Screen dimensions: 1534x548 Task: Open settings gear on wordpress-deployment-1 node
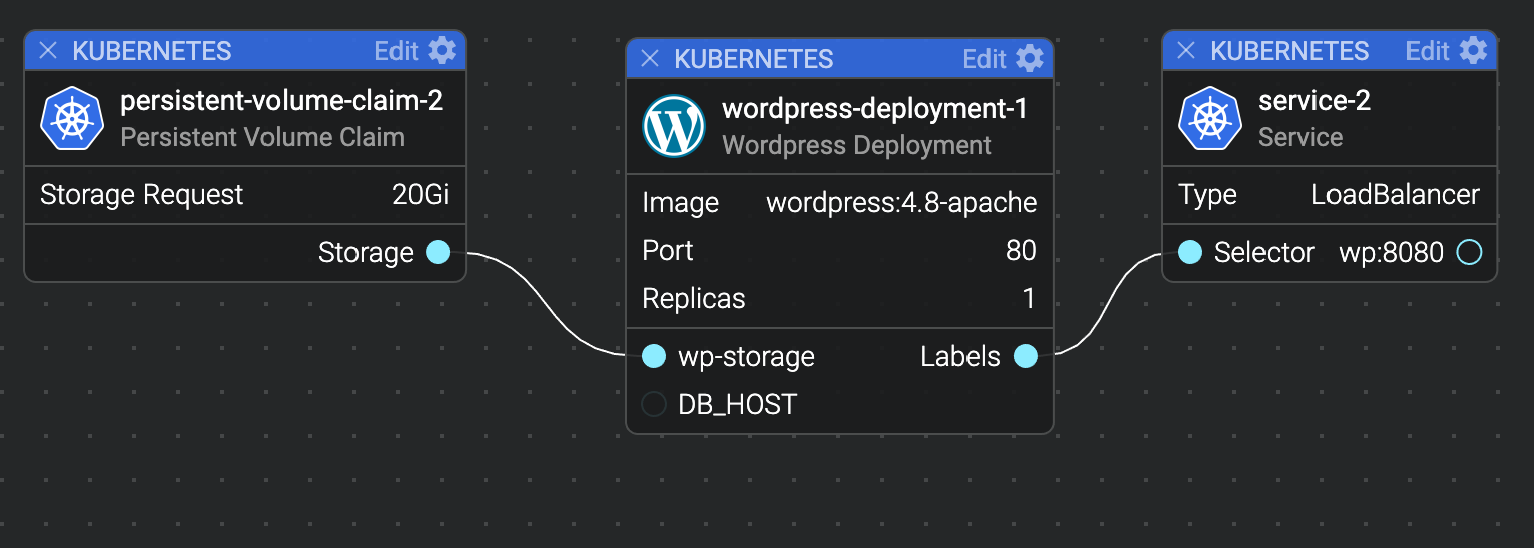[x=1029, y=58]
